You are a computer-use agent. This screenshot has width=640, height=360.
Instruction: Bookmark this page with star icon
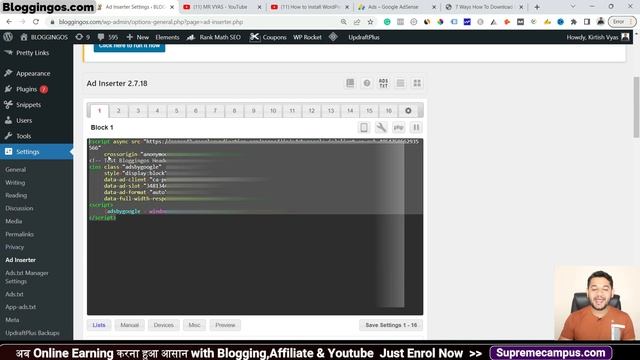click(x=370, y=22)
